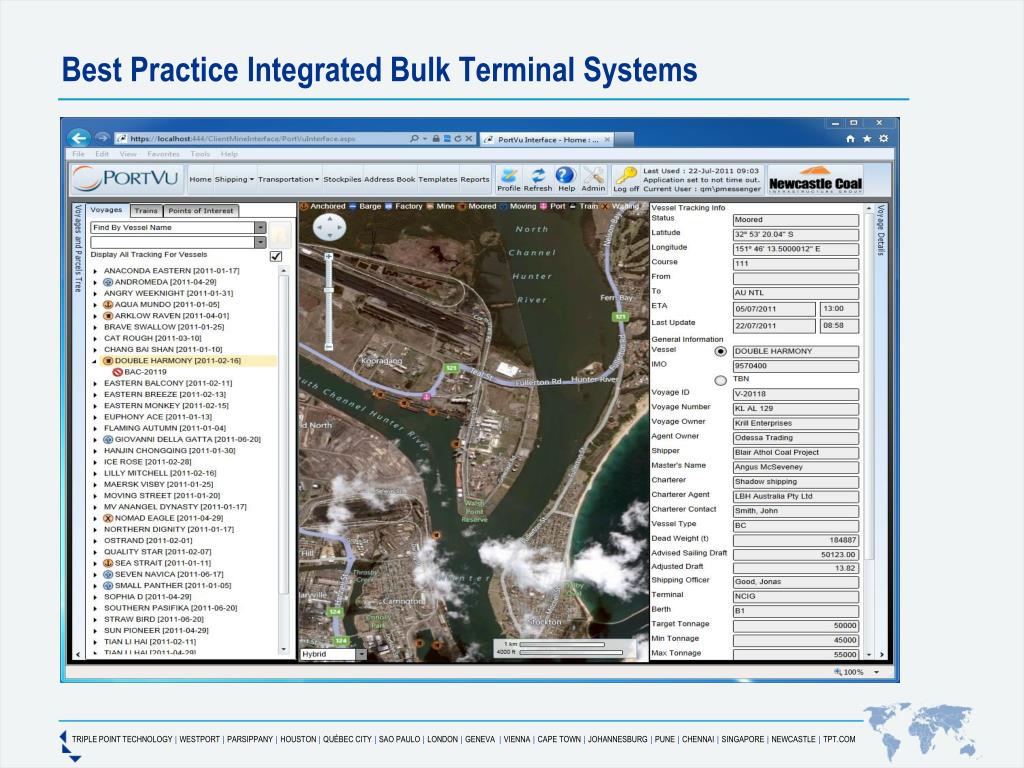This screenshot has width=1024, height=768.
Task: Click the Refresh toolbar icon
Action: 537,175
